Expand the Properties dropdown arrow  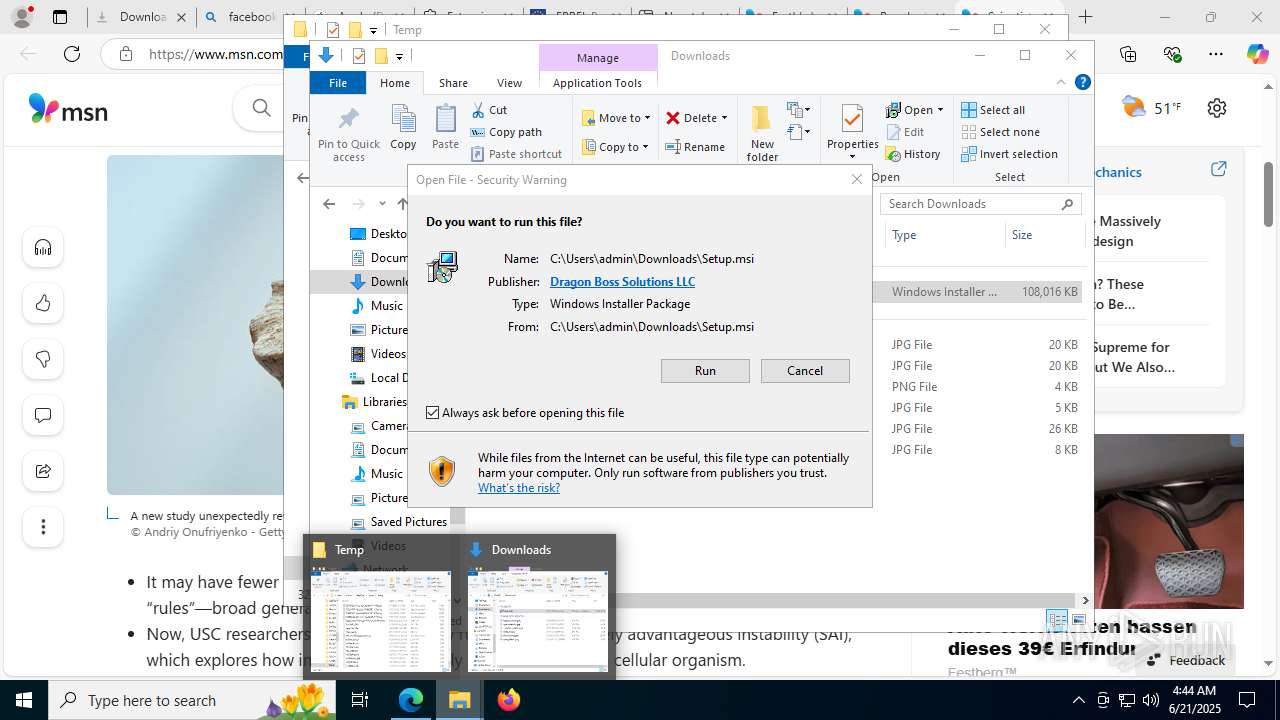pos(852,157)
